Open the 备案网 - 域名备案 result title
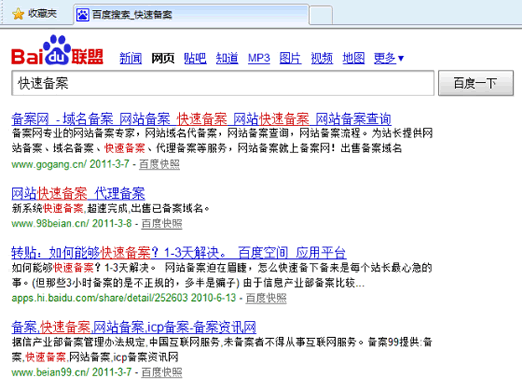522x392 pixels. pos(201,119)
